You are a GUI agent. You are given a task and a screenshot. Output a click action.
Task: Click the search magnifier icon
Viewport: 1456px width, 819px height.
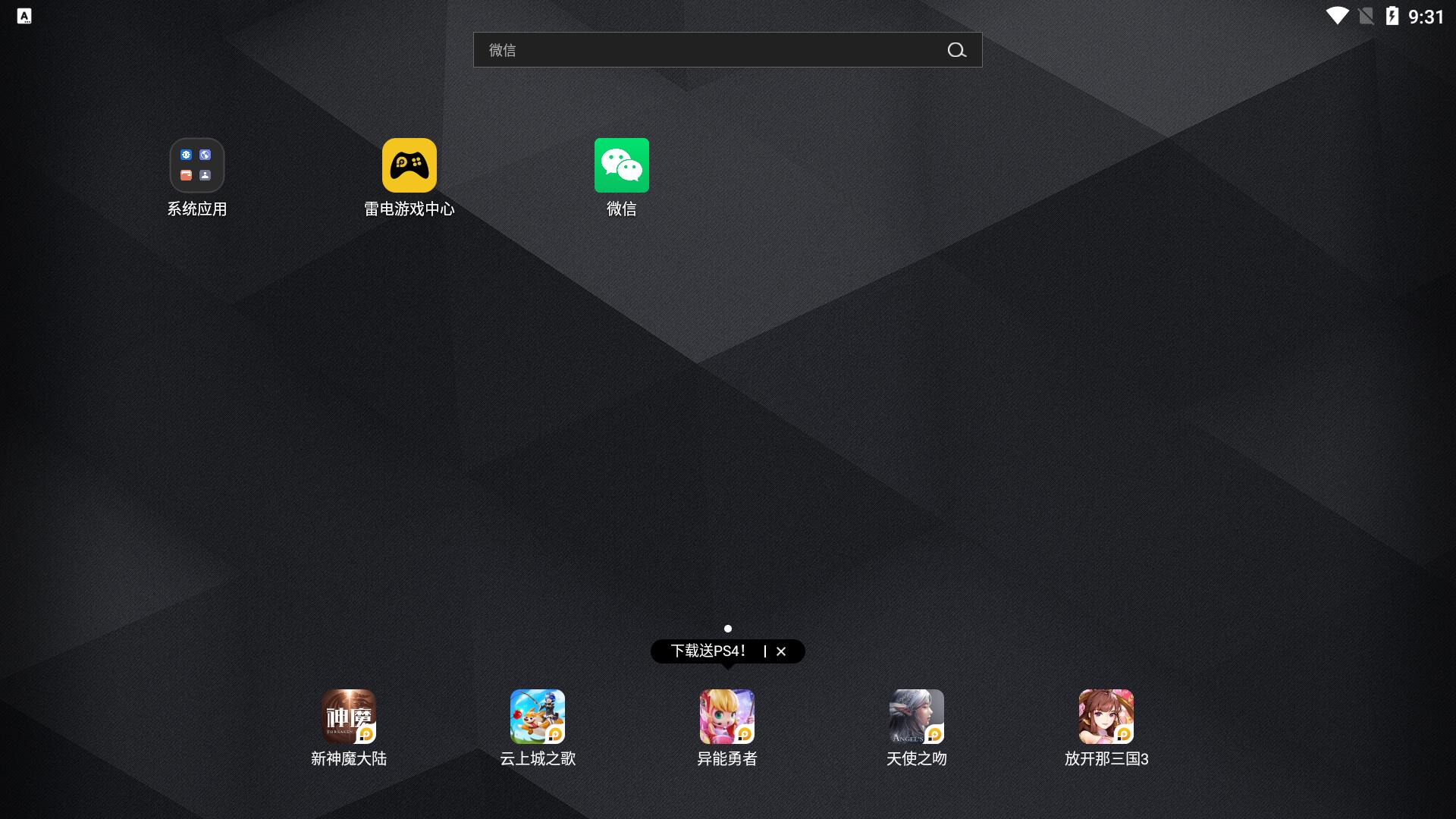click(956, 50)
